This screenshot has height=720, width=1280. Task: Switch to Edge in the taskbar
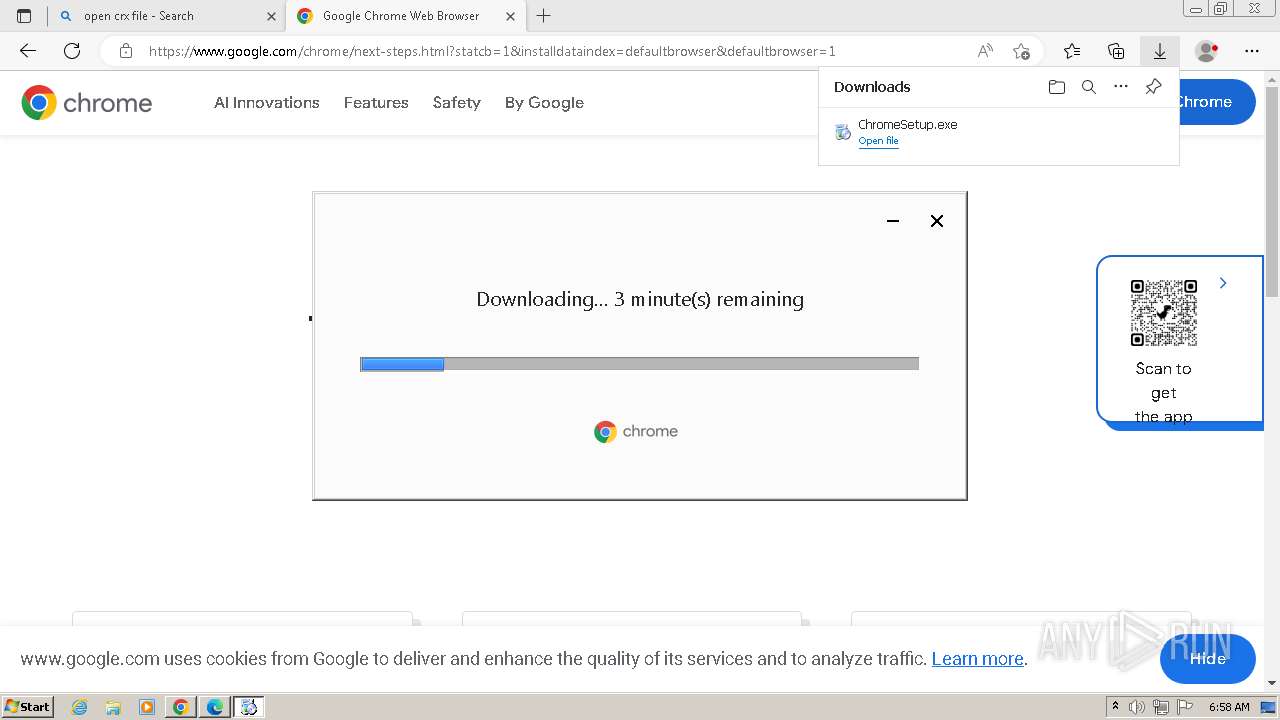pyautogui.click(x=214, y=707)
